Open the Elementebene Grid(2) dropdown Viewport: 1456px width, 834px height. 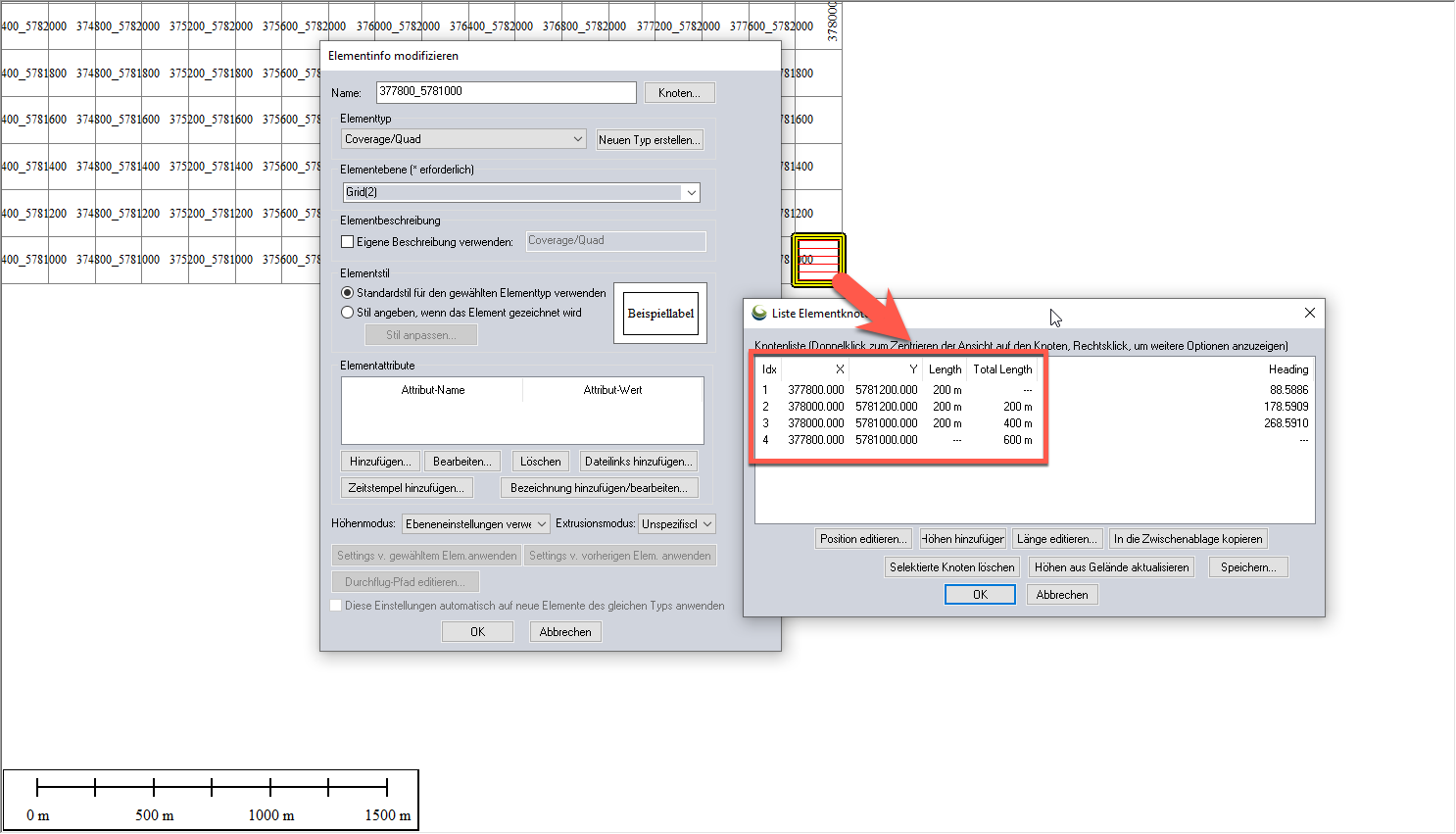coord(520,192)
